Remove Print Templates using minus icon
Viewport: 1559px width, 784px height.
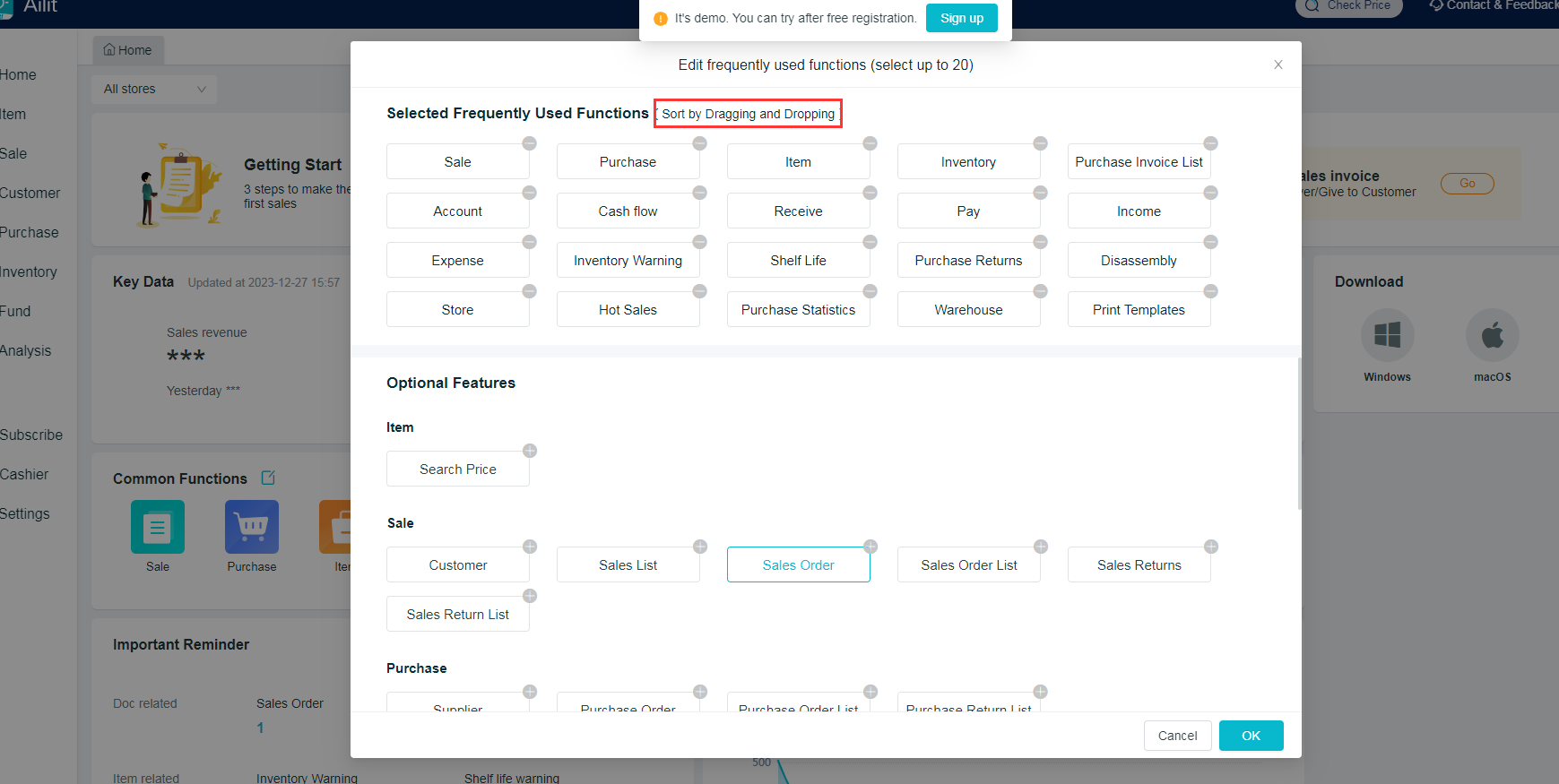(1210, 291)
